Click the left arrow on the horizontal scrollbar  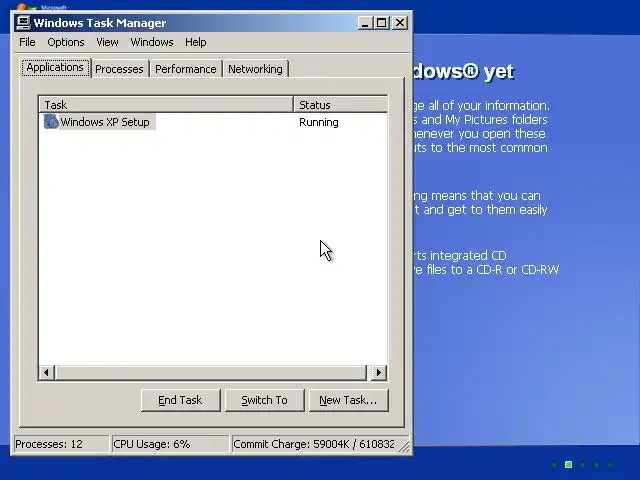pyautogui.click(x=47, y=372)
